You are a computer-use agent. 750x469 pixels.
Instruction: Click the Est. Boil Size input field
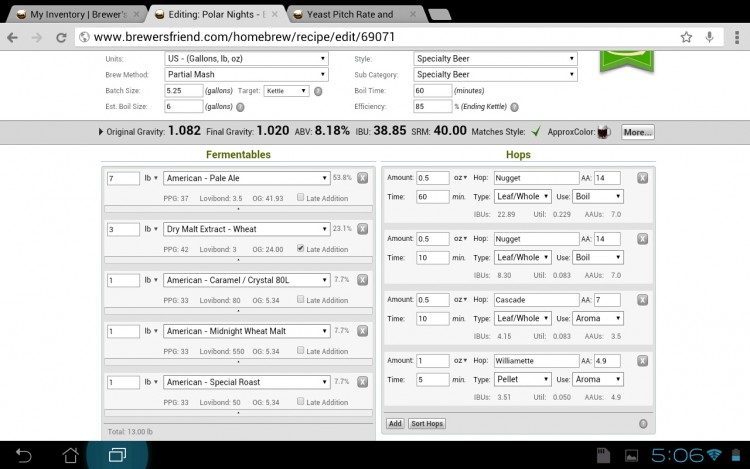pyautogui.click(x=184, y=107)
